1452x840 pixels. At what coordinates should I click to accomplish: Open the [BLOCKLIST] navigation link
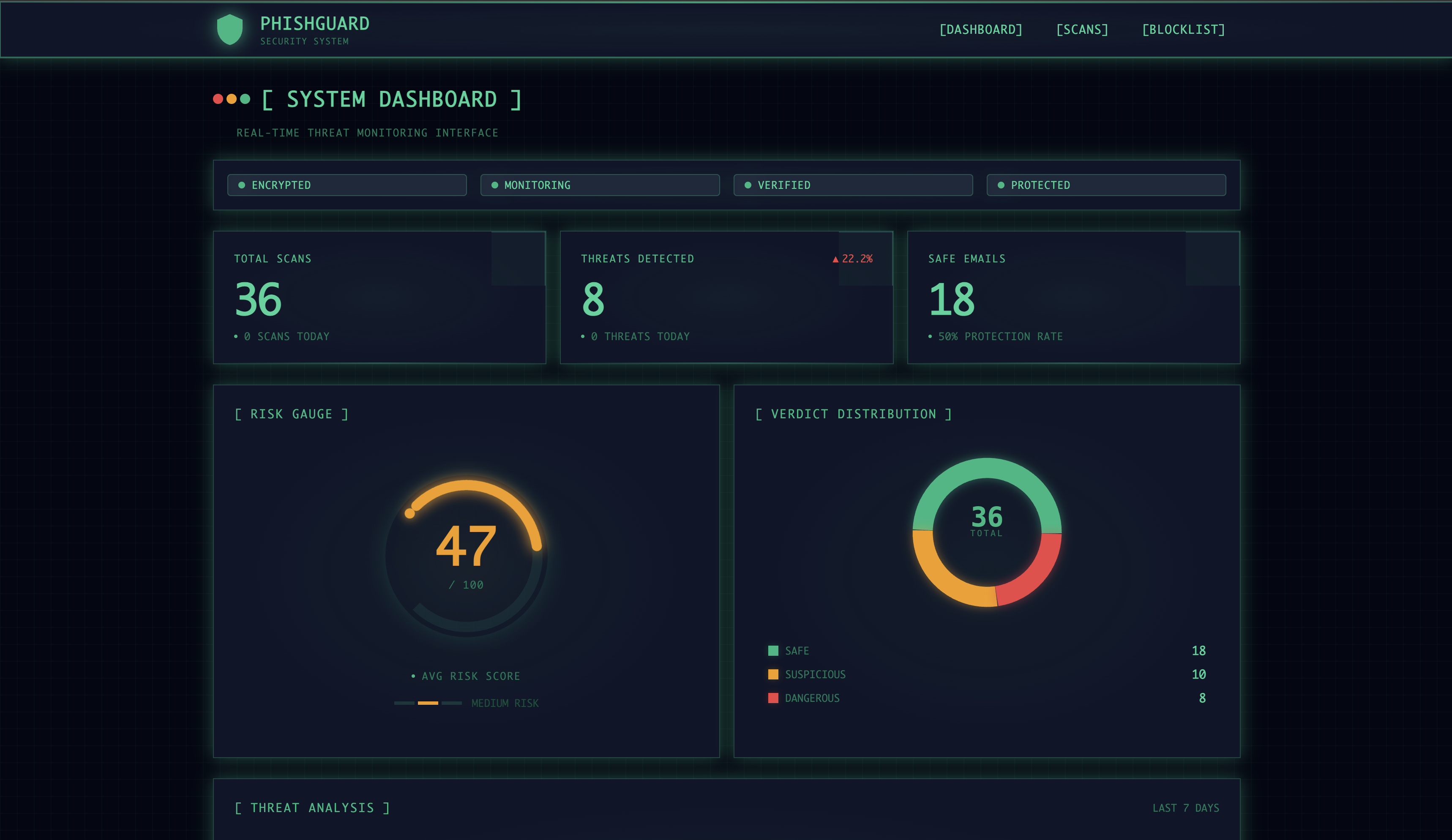tap(1183, 30)
